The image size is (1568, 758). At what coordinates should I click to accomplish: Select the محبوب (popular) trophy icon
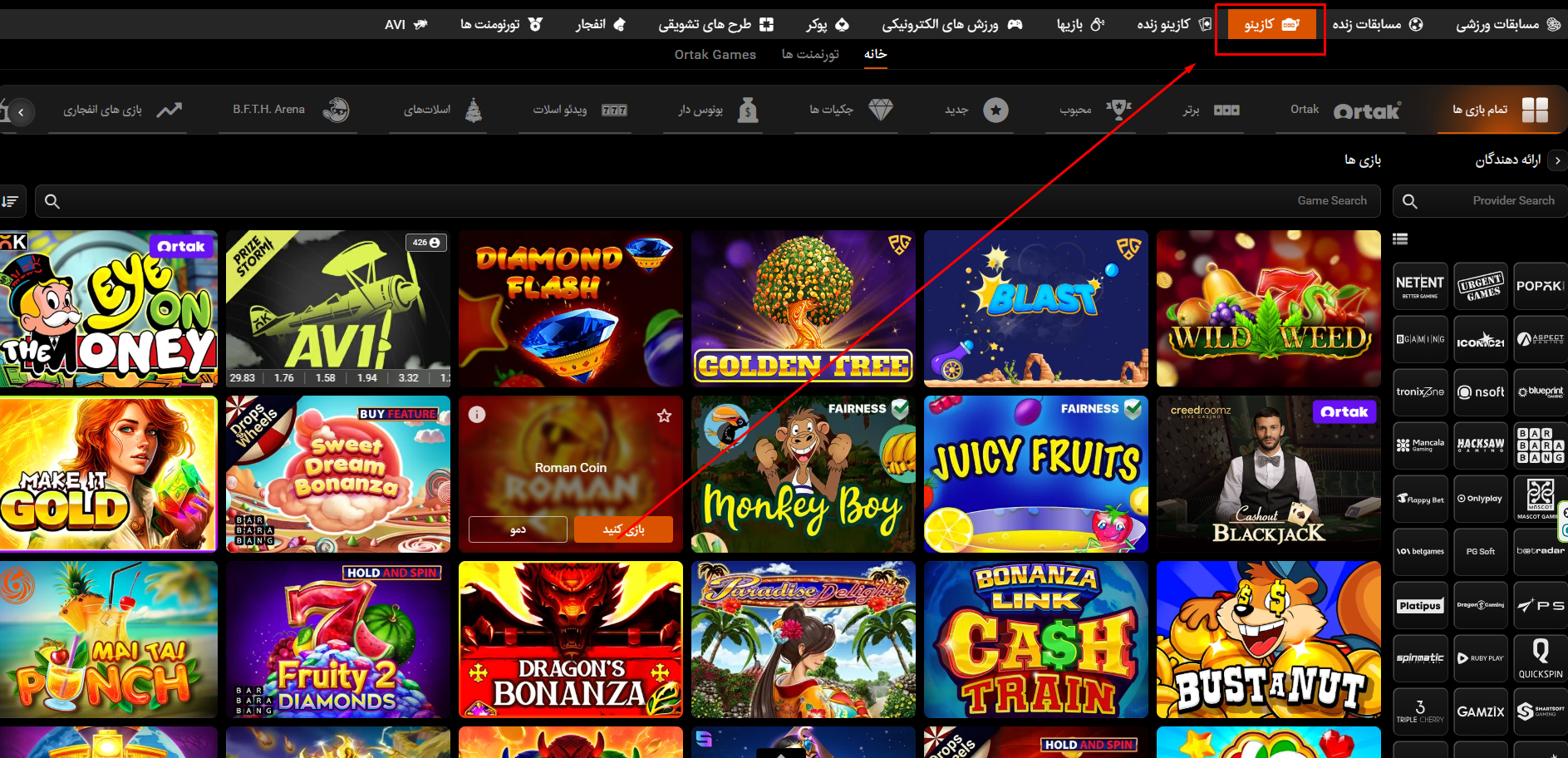[x=1119, y=109]
